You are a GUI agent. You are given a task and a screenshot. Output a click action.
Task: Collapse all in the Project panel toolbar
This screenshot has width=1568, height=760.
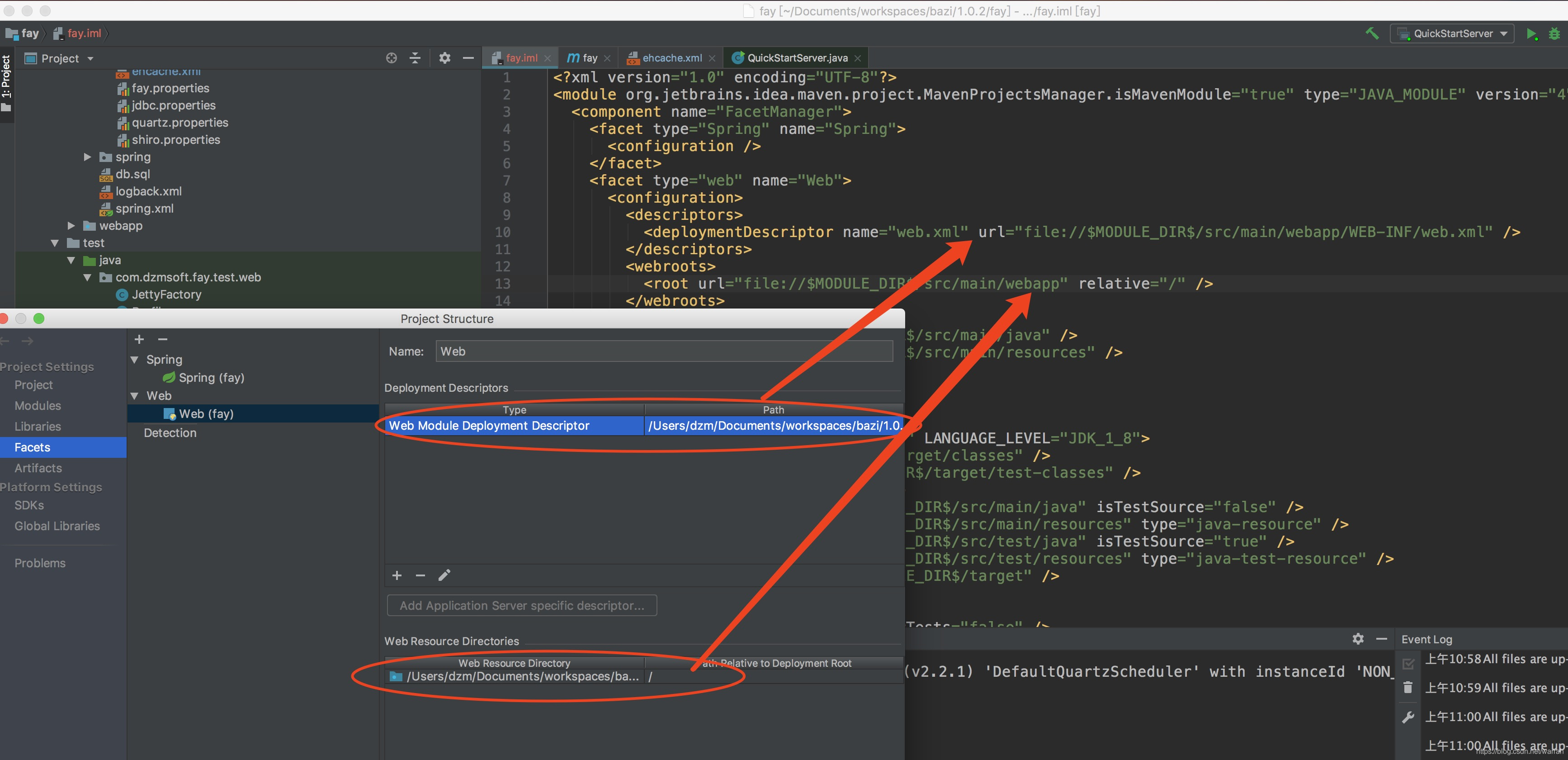415,58
